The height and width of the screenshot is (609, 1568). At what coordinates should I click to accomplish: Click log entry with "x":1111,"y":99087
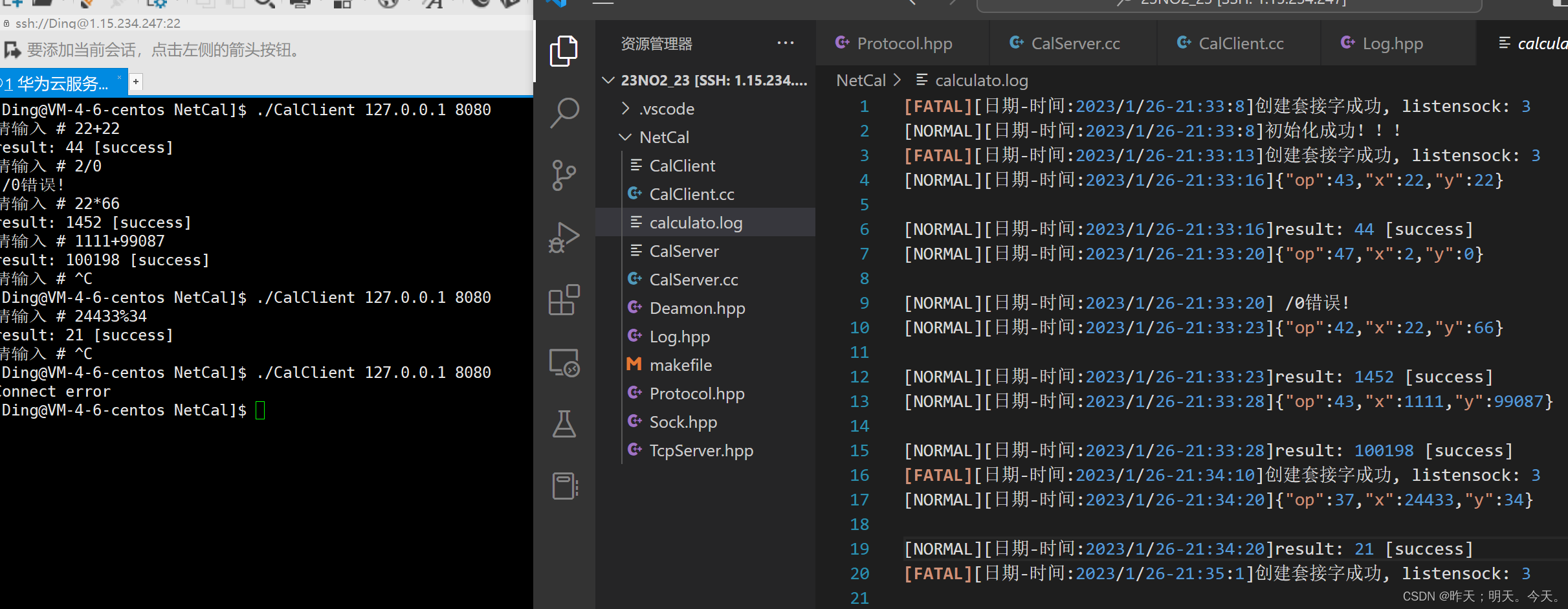[1228, 401]
